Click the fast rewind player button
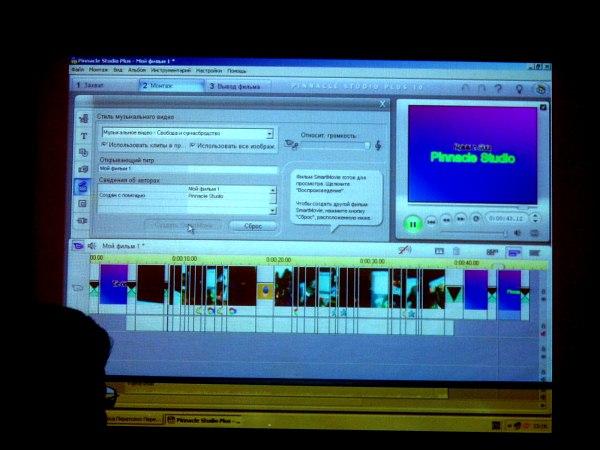600x450 pixels. tap(446, 220)
